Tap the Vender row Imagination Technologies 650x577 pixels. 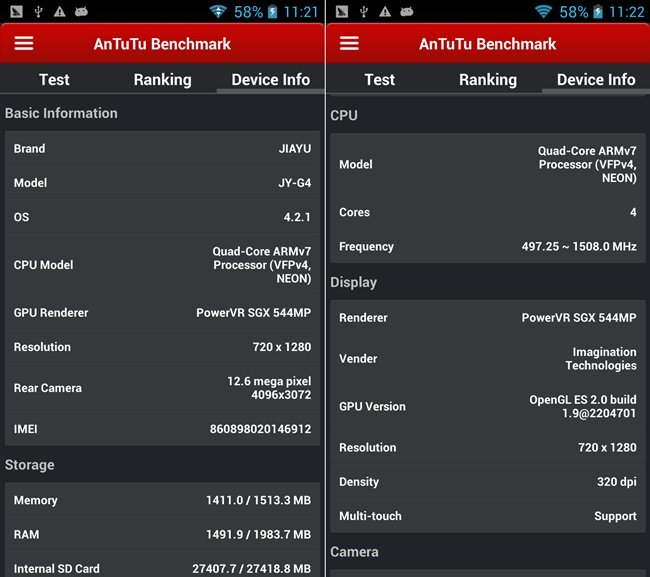pos(488,359)
